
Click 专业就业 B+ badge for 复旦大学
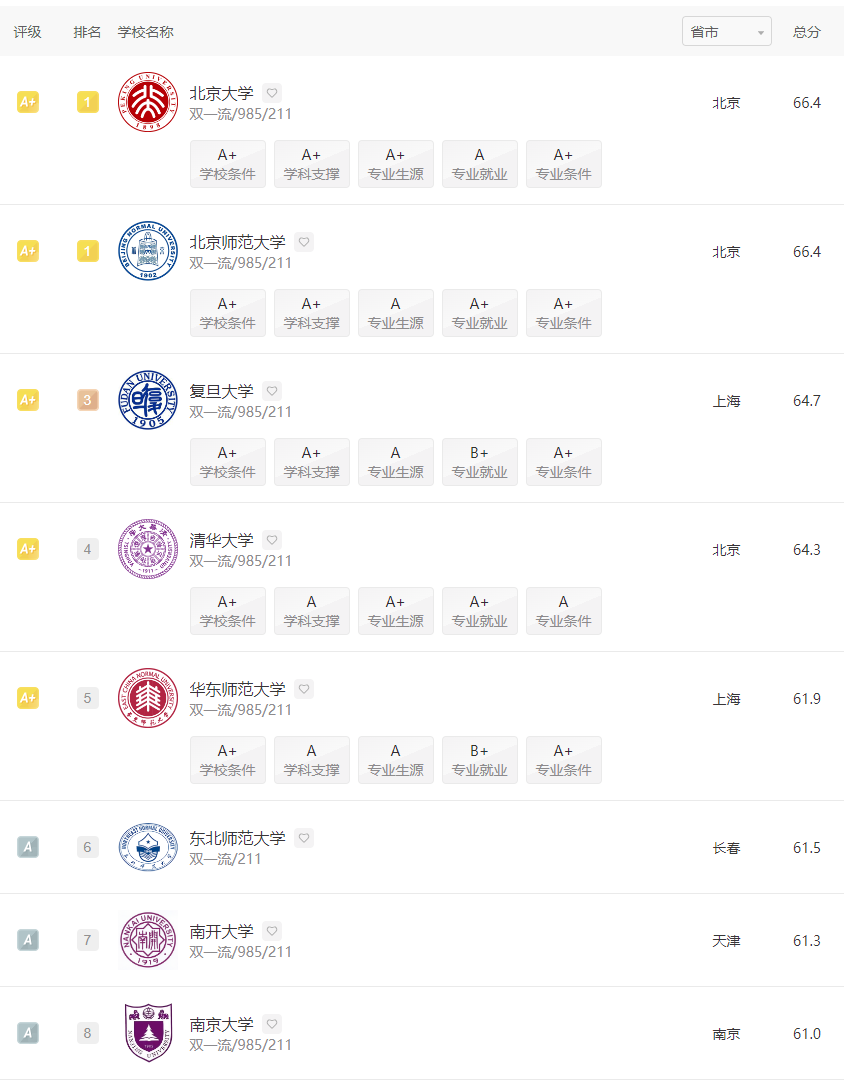pos(480,462)
